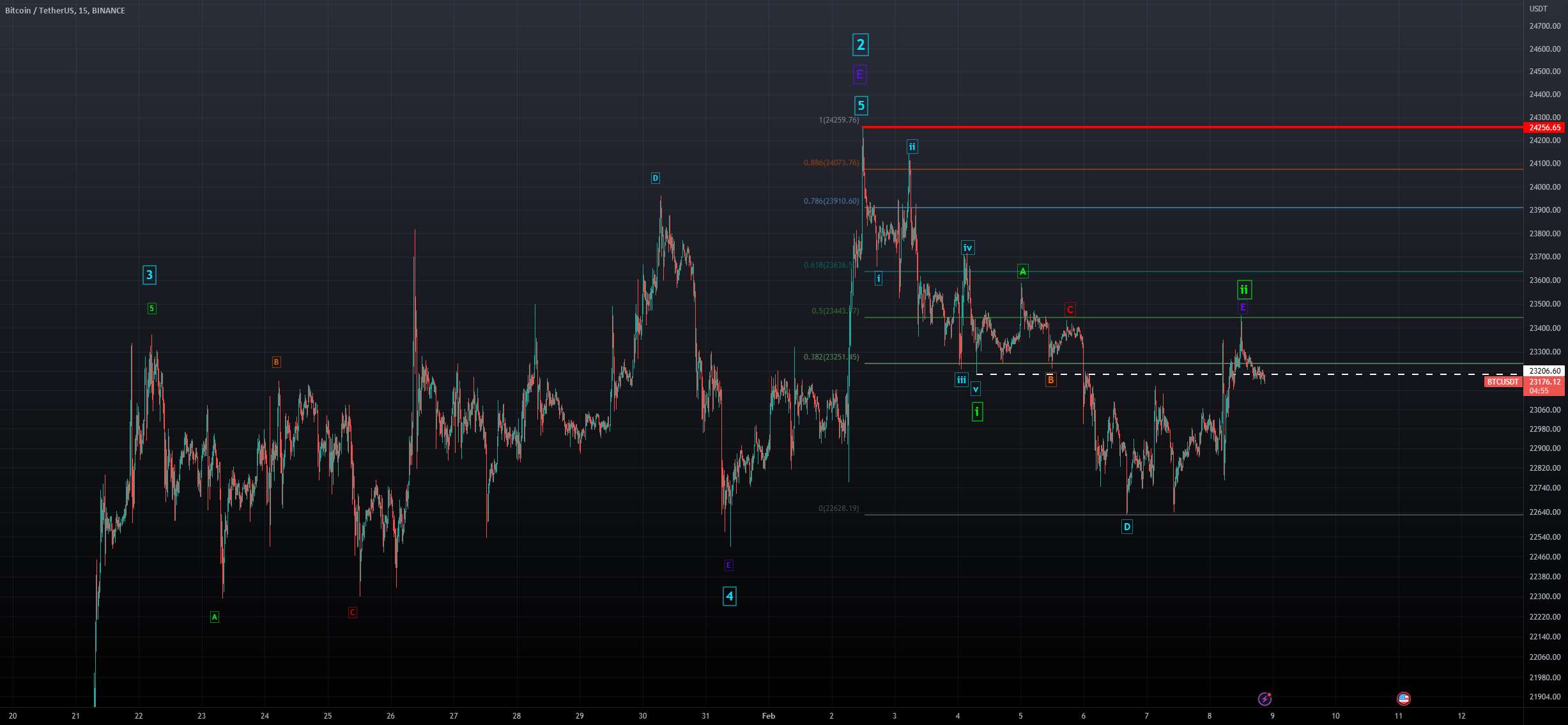This screenshot has height=725, width=1568.
Task: Select the green wave ii label
Action: (x=1244, y=290)
